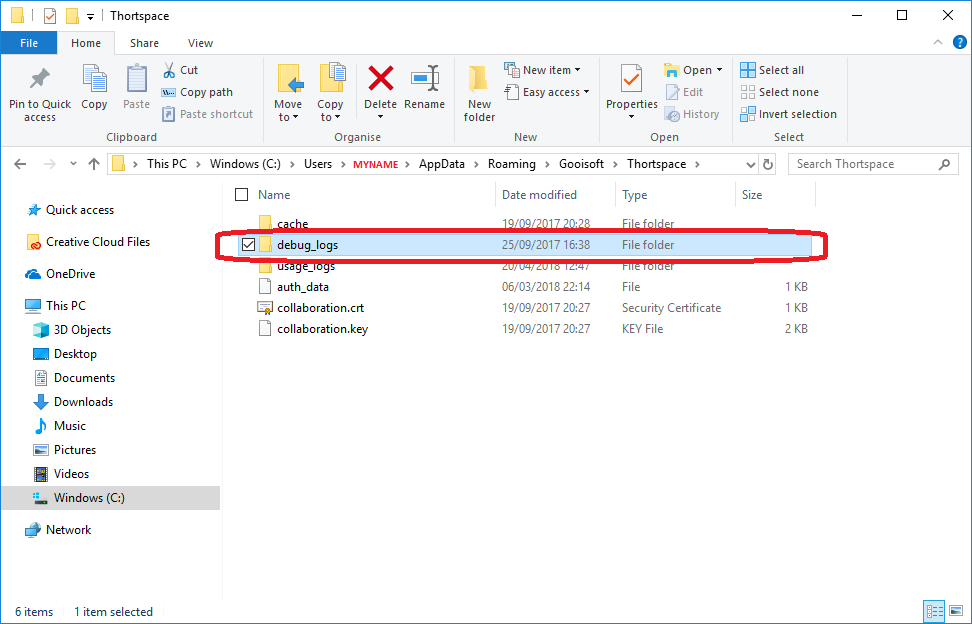Open recent locations dropdown next to Forward
This screenshot has height=624, width=972.
coord(73,164)
